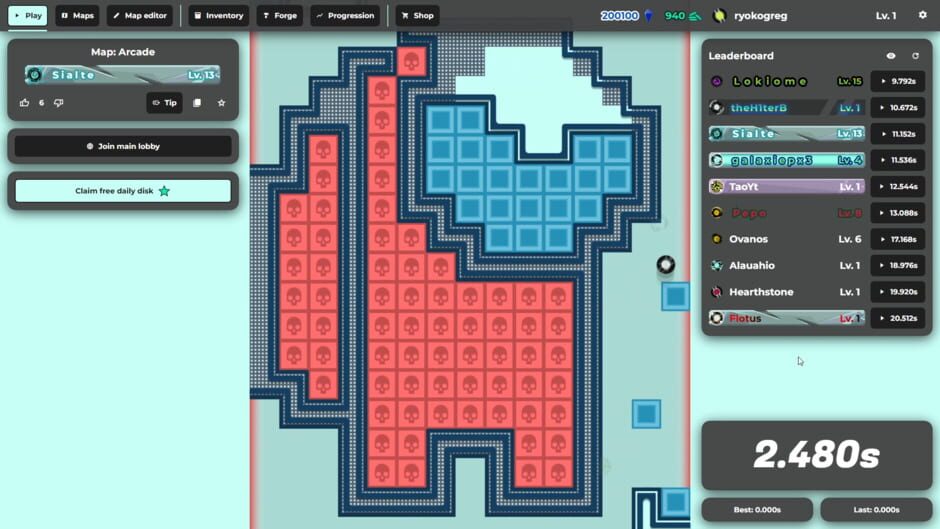The height and width of the screenshot is (529, 940).
Task: Tip the map creator
Action: [x=164, y=103]
